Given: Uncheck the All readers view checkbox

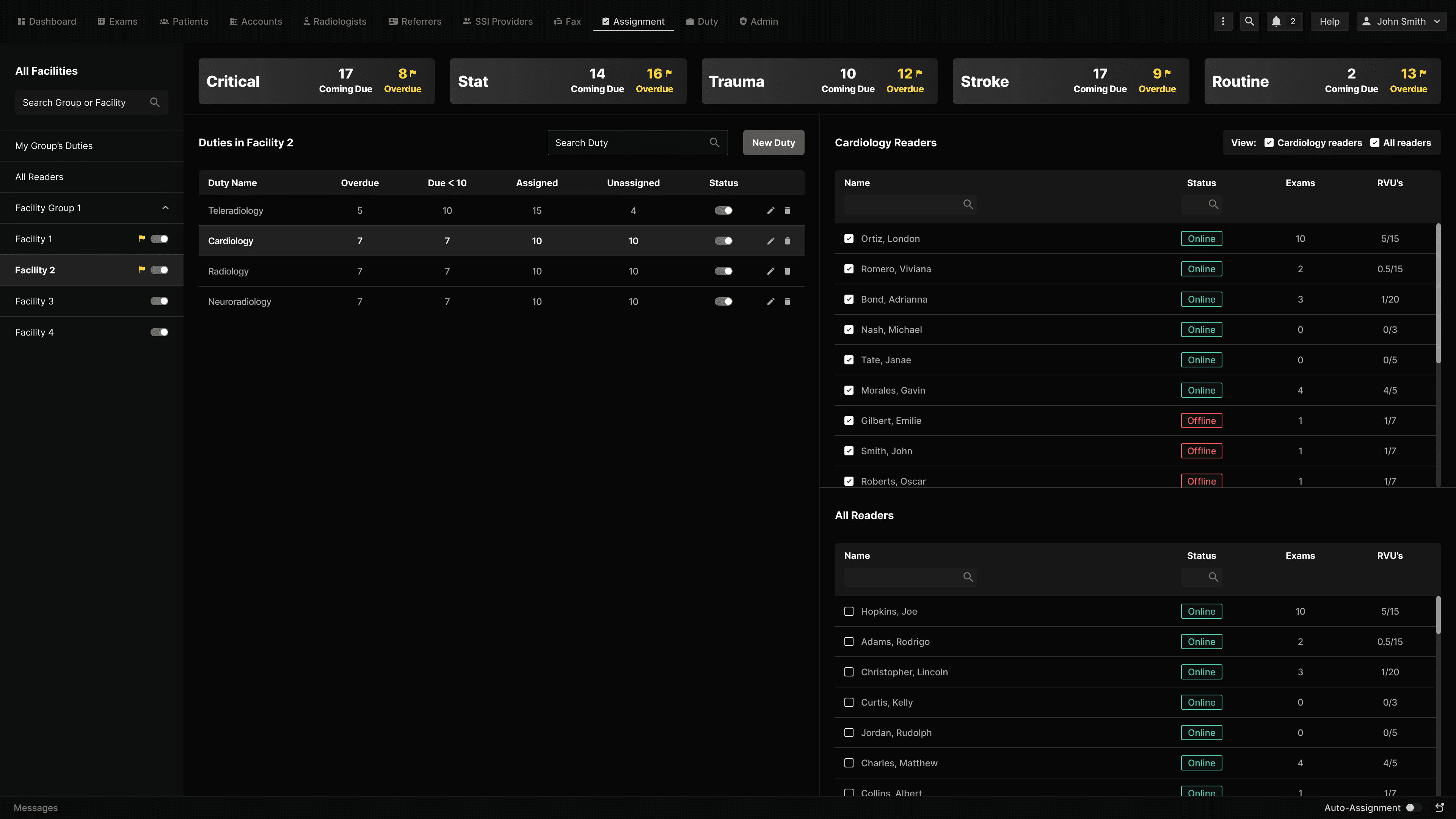Looking at the screenshot, I should (1374, 143).
